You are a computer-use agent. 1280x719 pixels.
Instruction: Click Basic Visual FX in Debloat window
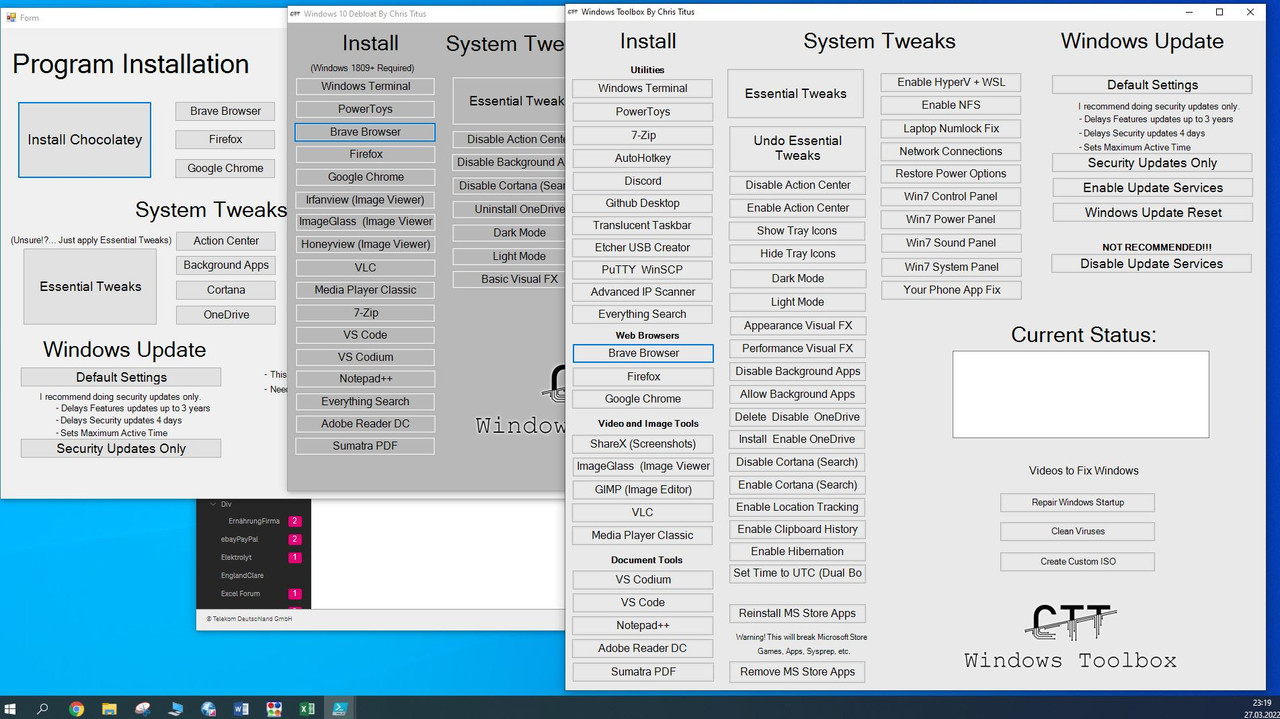pos(510,279)
